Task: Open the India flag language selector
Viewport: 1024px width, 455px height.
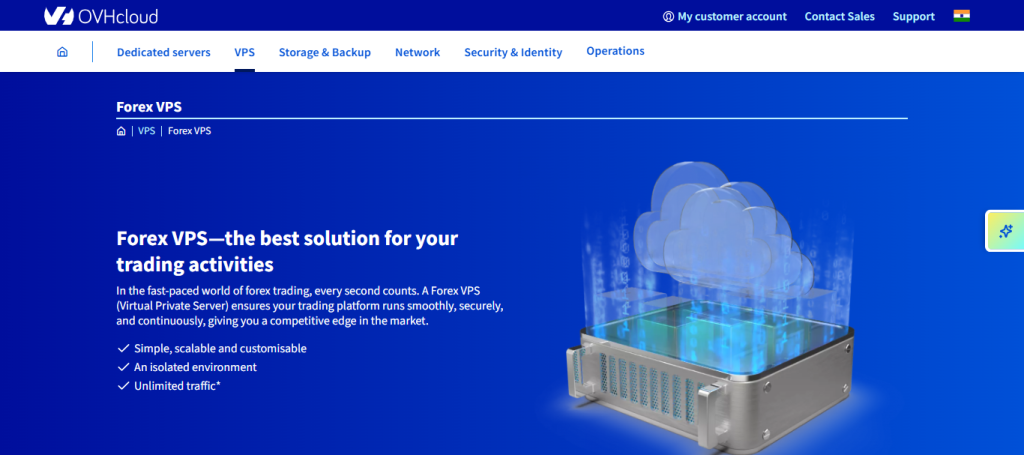Action: click(x=961, y=16)
